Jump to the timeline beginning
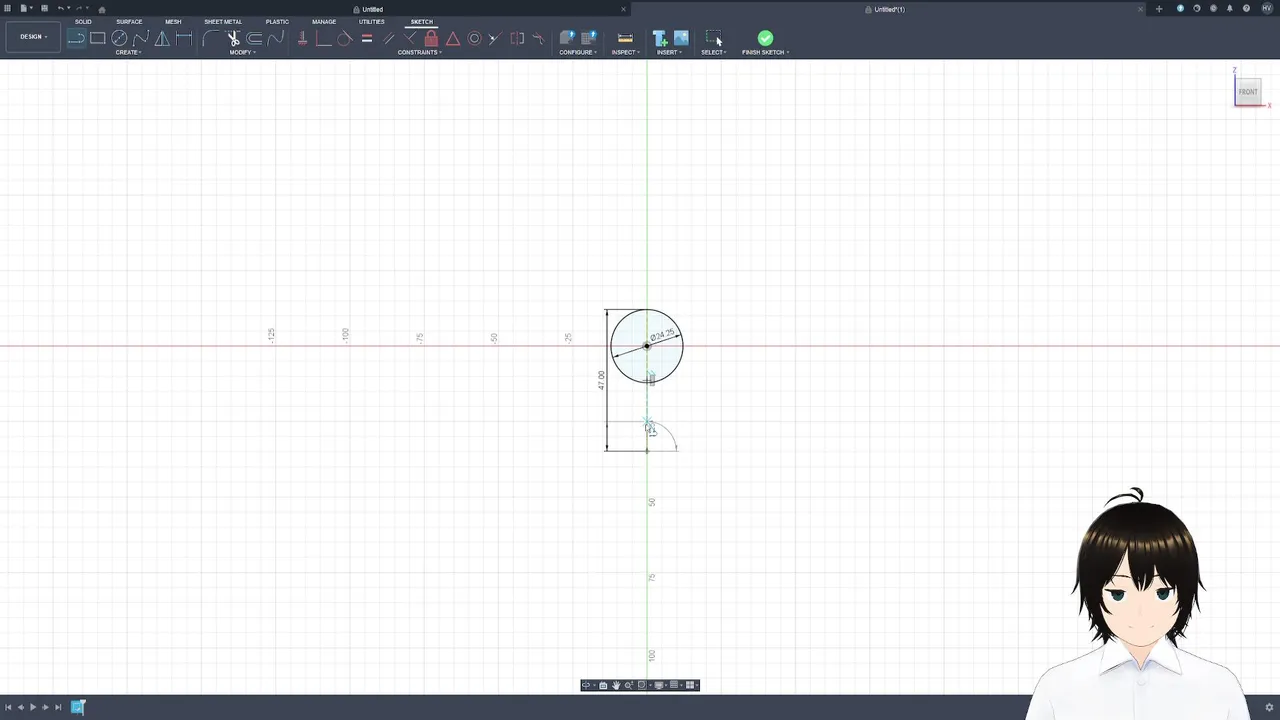 coord(8,707)
